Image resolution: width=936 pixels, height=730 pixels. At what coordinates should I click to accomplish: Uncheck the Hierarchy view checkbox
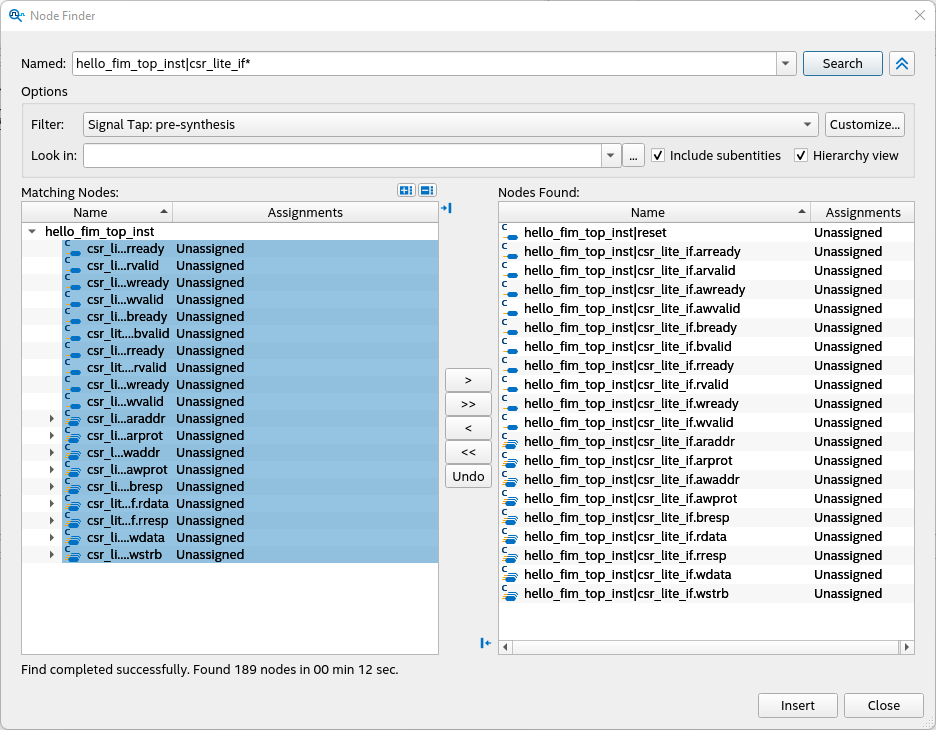coord(801,155)
